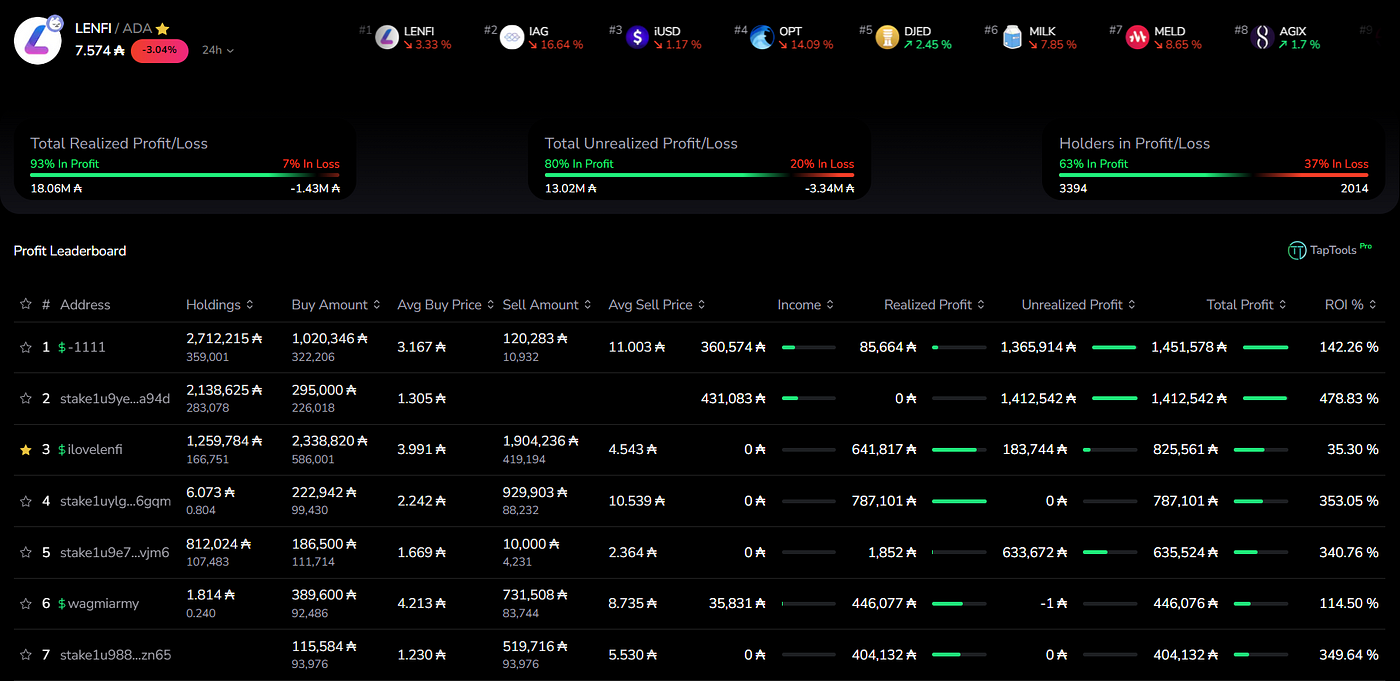Click the 2,338,820 buy amount value

329,441
